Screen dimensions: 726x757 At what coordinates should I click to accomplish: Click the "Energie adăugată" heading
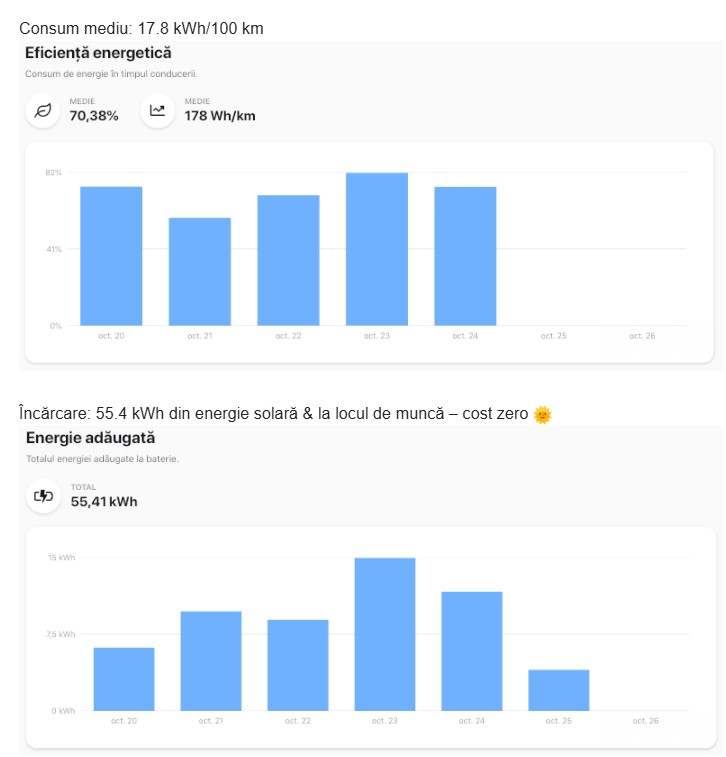90,438
